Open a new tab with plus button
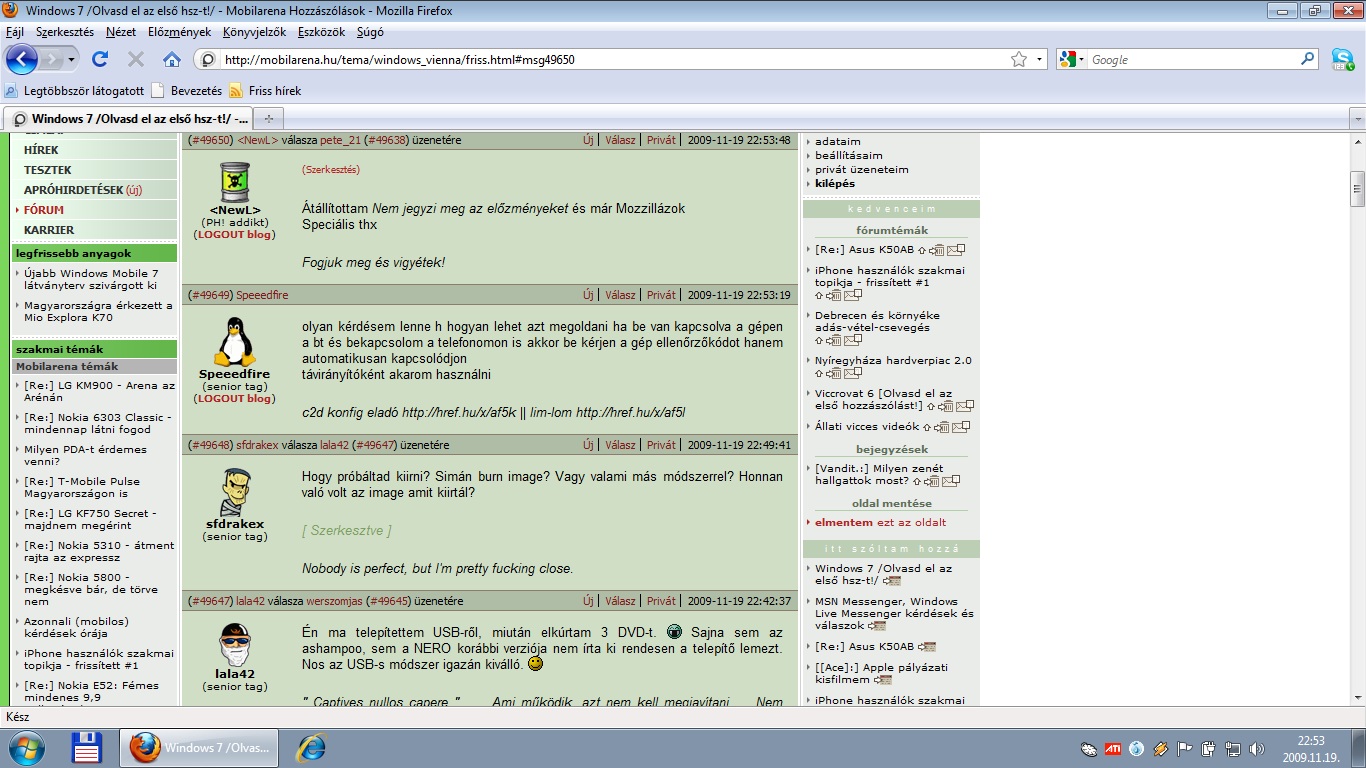The width and height of the screenshot is (1366, 768). pyautogui.click(x=268, y=118)
